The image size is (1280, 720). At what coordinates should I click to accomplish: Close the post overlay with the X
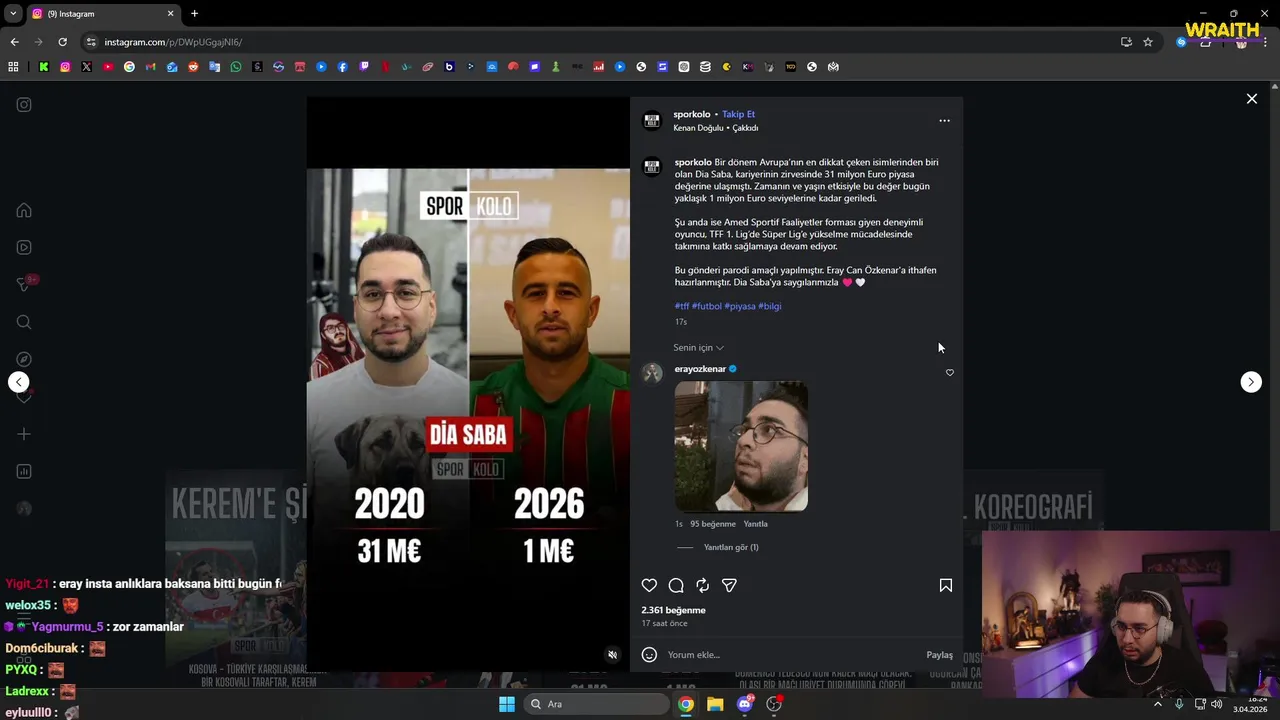pos(1251,99)
